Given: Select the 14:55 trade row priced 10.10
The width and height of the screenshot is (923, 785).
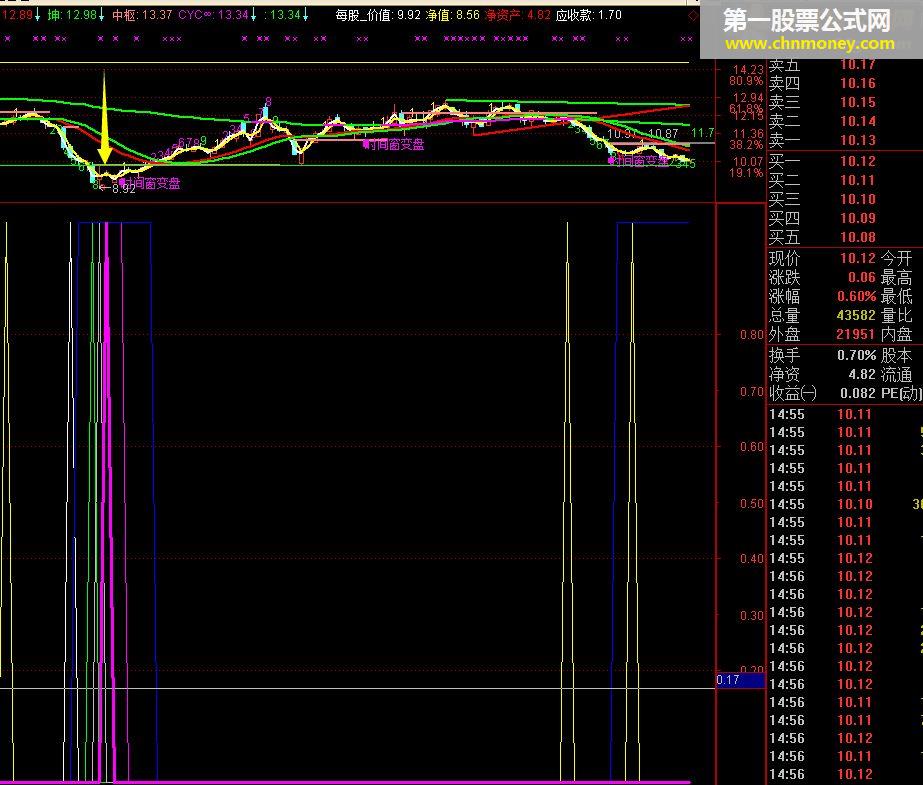Looking at the screenshot, I should [845, 504].
